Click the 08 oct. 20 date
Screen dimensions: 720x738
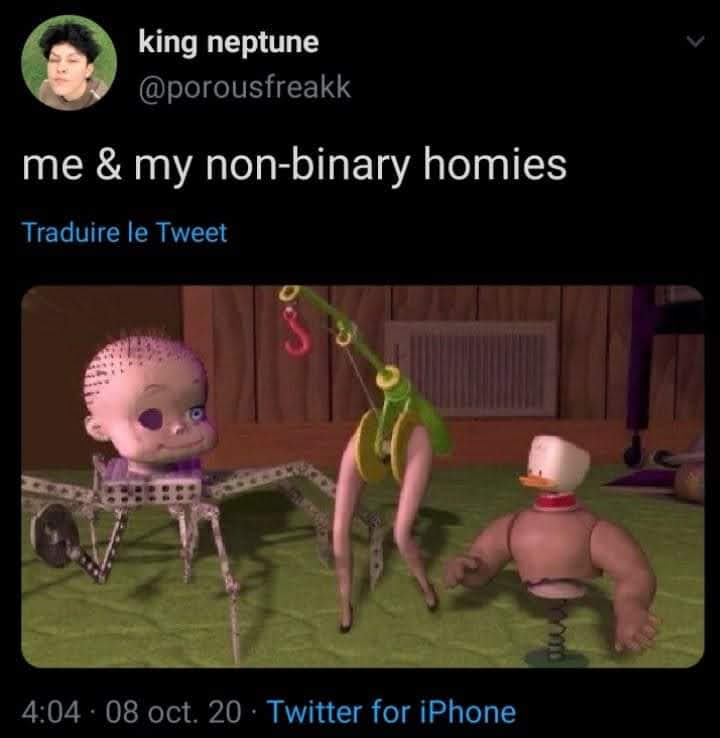173,712
